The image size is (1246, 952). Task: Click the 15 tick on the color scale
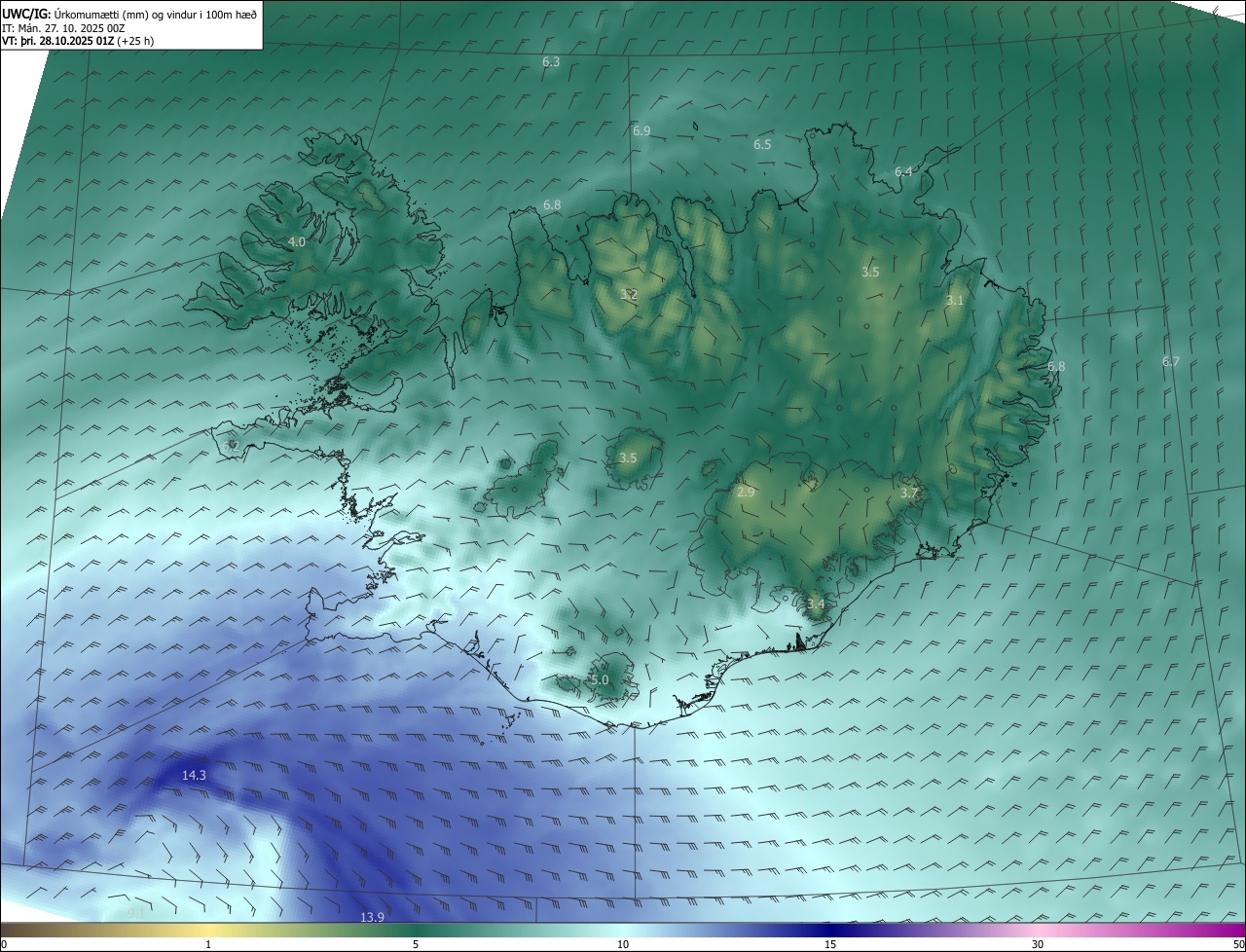pyautogui.click(x=829, y=944)
